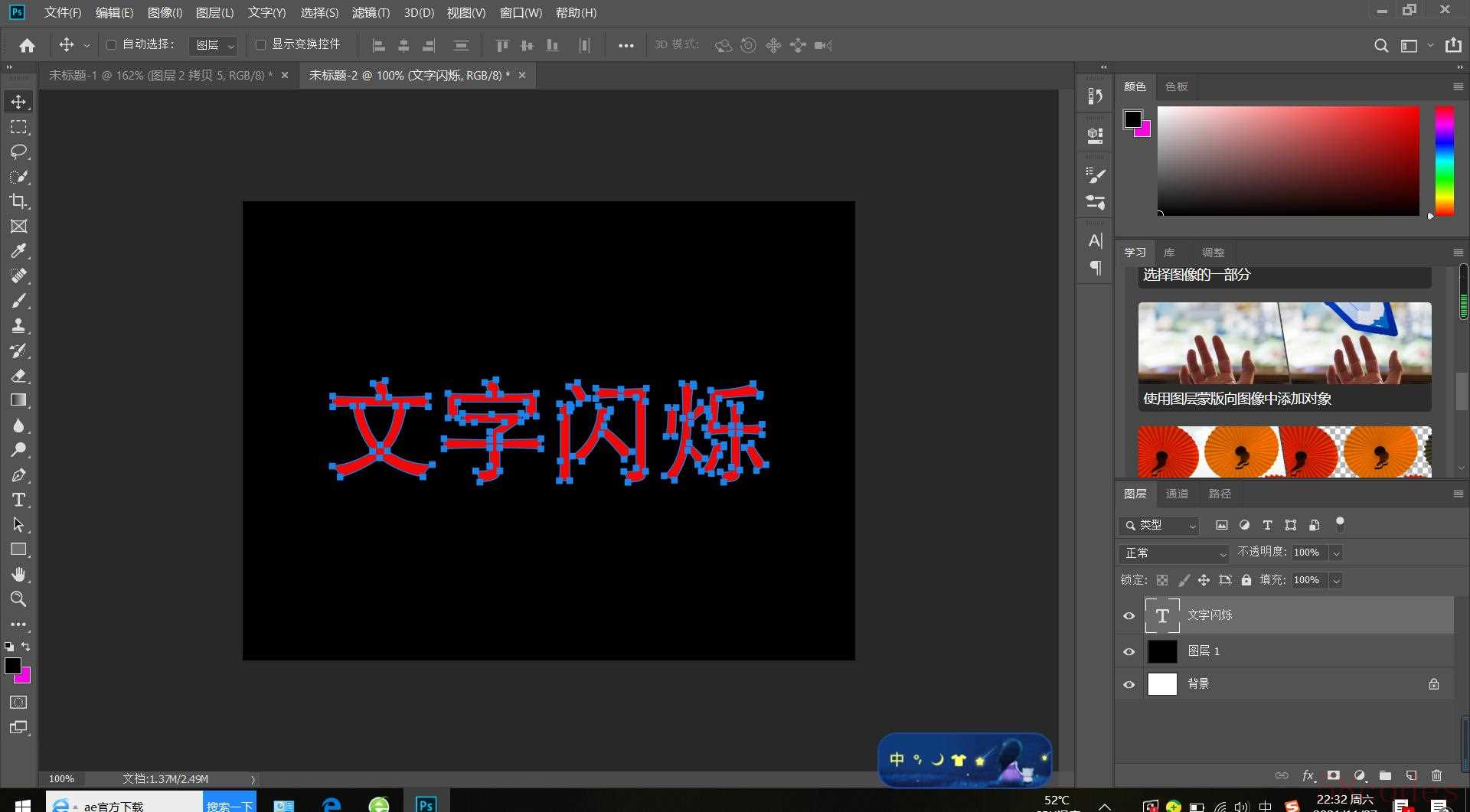Hide the 图层 1 layer
This screenshot has height=812, width=1470.
pos(1129,651)
